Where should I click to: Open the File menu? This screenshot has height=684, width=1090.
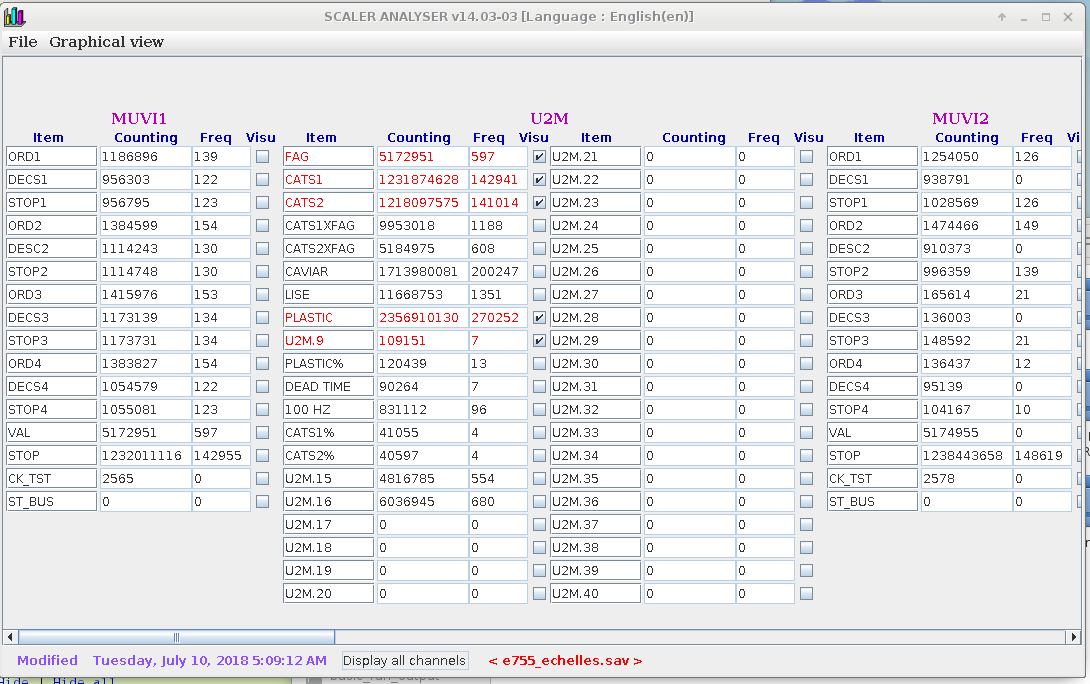pos(23,42)
